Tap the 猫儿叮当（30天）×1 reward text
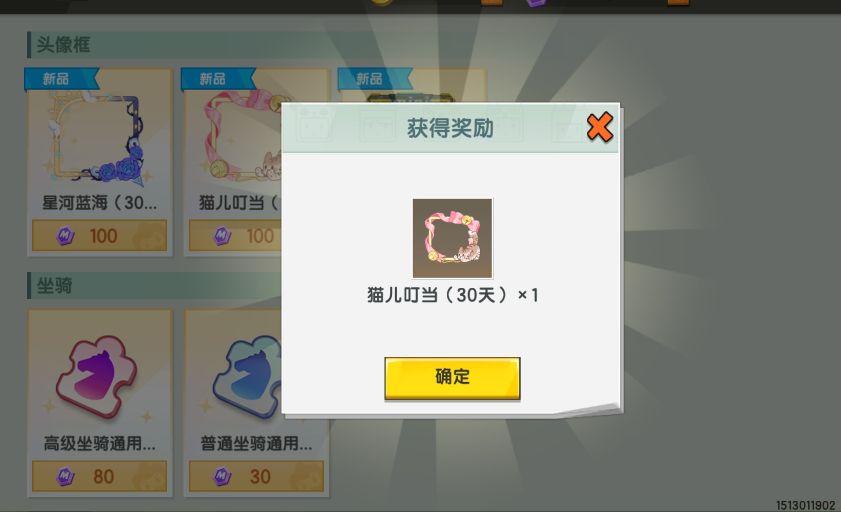 point(453,295)
